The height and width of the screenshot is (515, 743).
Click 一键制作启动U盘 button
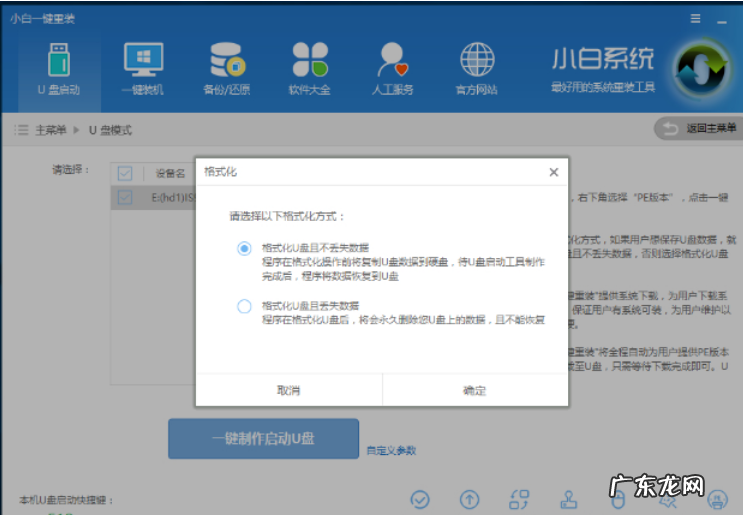263,438
